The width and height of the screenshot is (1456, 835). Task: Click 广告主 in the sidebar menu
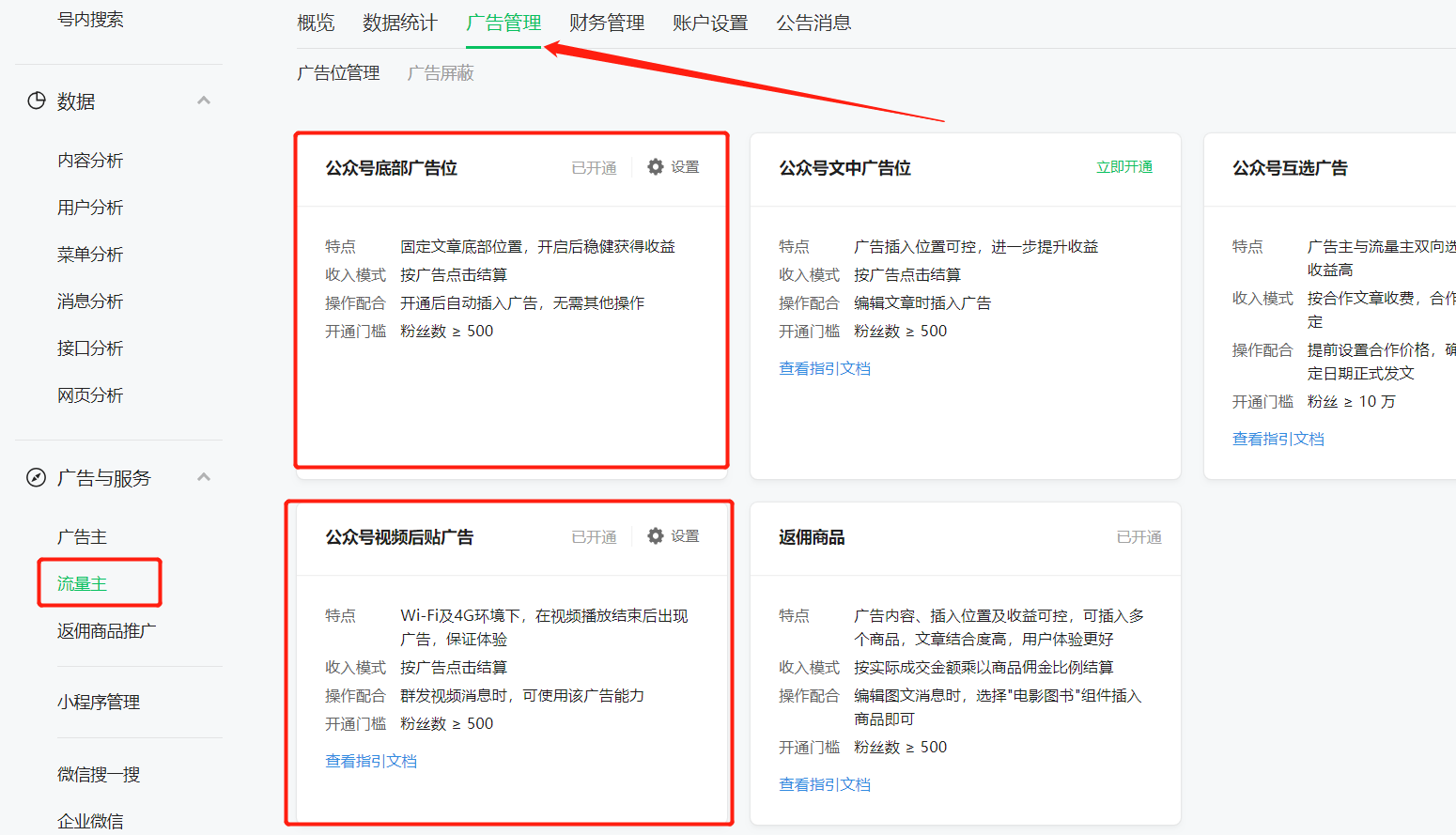tap(83, 537)
